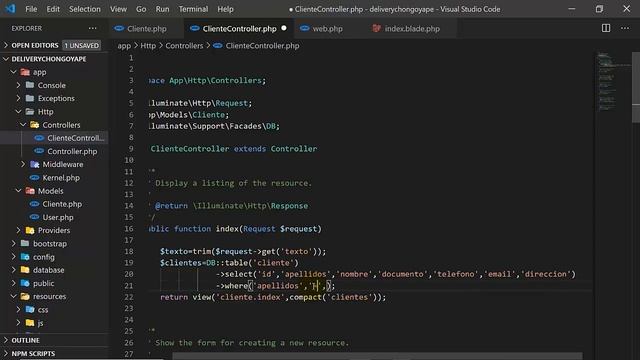Collapse the app folder
Image resolution: width=640 pixels, height=360 pixels.
[13, 72]
